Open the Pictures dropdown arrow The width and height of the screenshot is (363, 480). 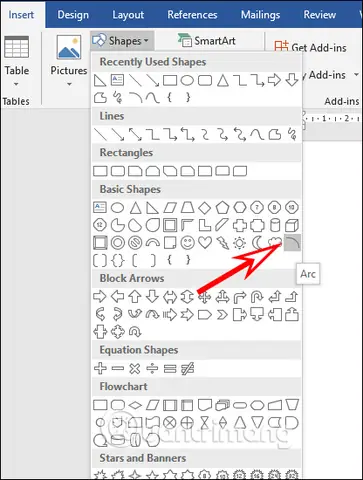69,84
